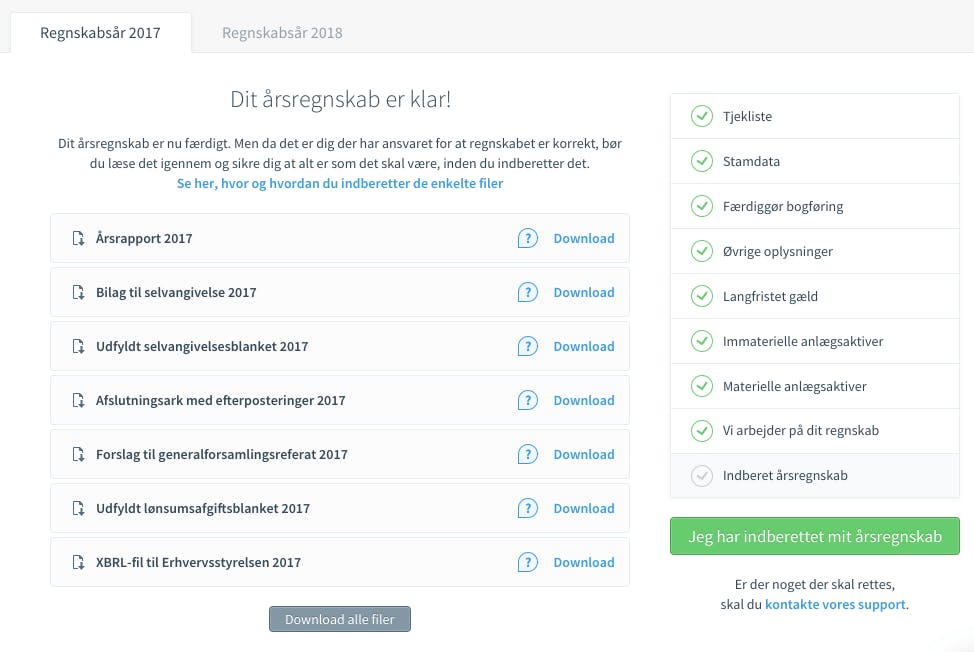974x652 pixels.
Task: Open help icon for Udfyldt lønsumsafgiftsblanket 2017
Action: point(527,509)
